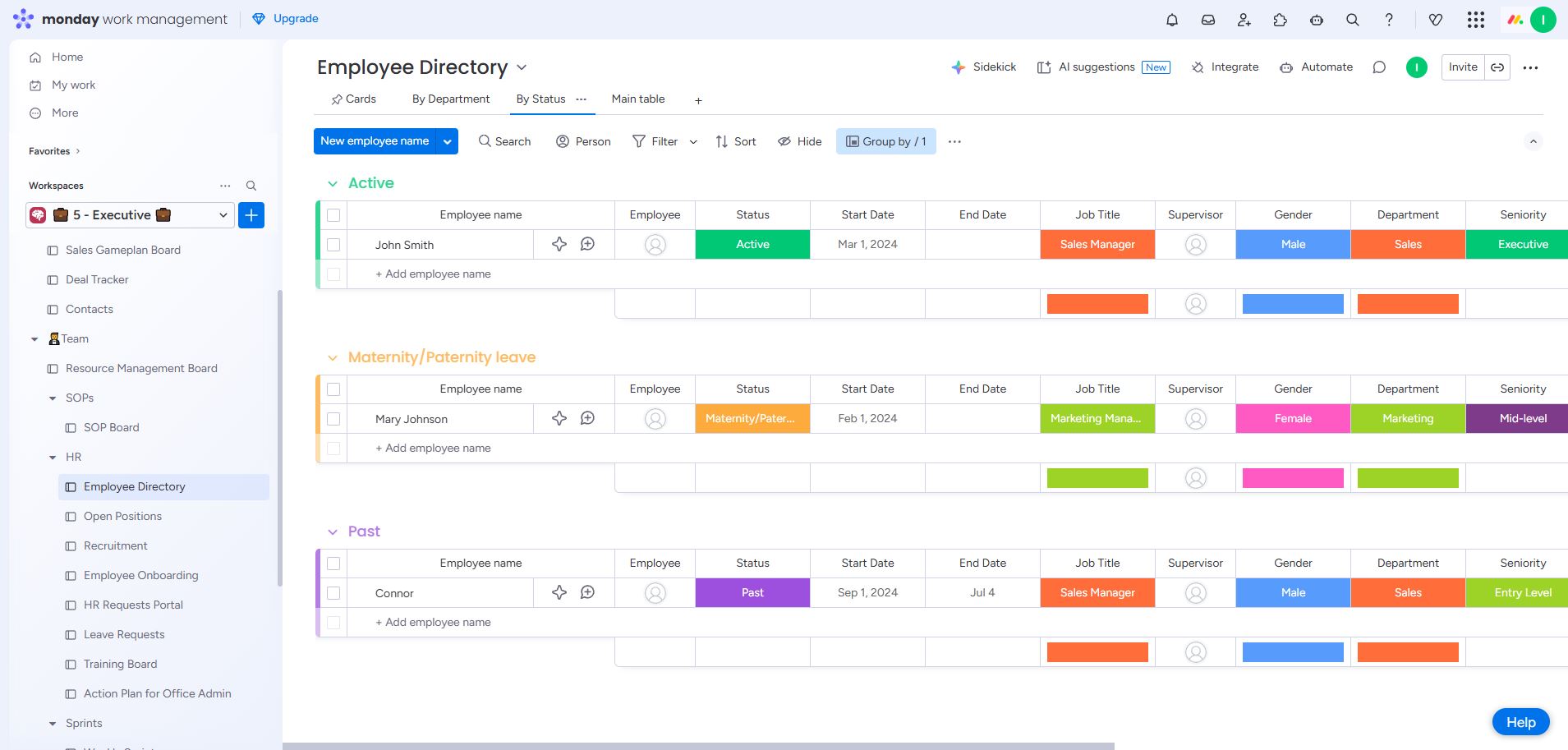Image resolution: width=1568 pixels, height=750 pixels.
Task: Switch to the Main table tab
Action: [638, 99]
